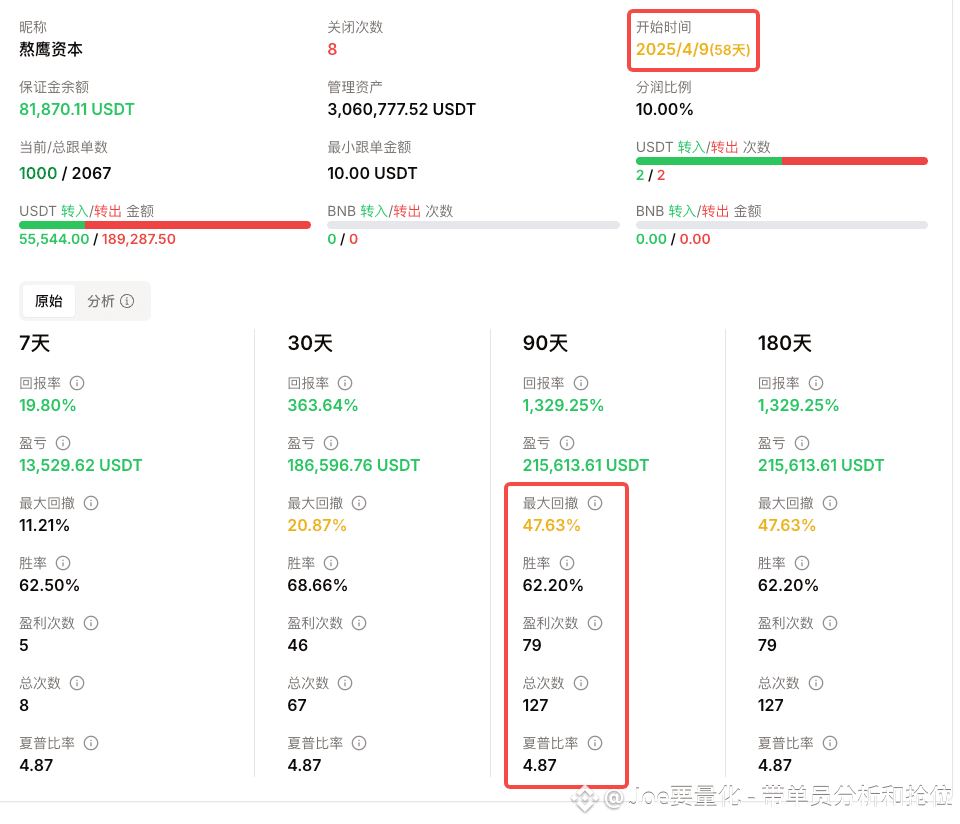The height and width of the screenshot is (824, 960).
Task: Open info icon beside 分析 tab
Action: pos(127,301)
